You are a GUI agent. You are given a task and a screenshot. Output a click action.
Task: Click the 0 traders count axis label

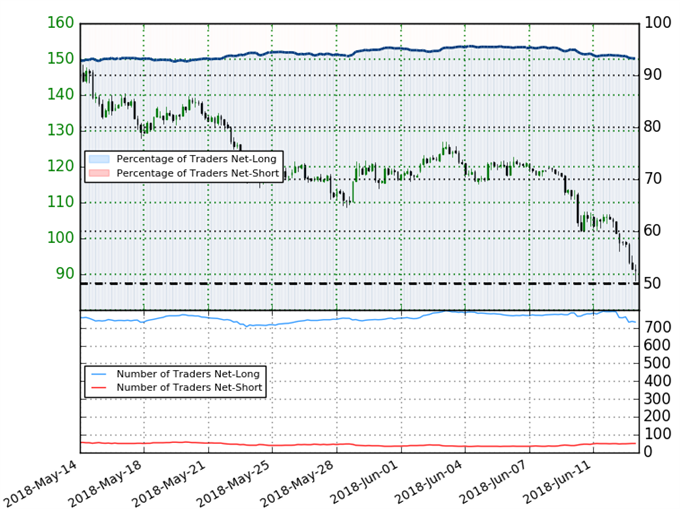(648, 452)
